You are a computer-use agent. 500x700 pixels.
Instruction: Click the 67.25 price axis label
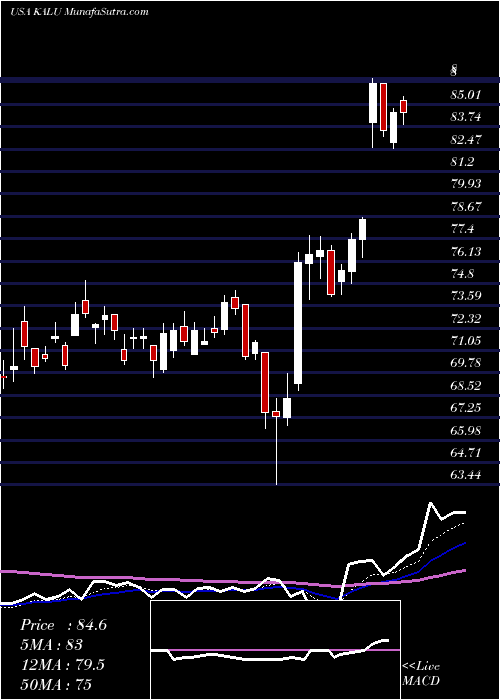(x=466, y=408)
